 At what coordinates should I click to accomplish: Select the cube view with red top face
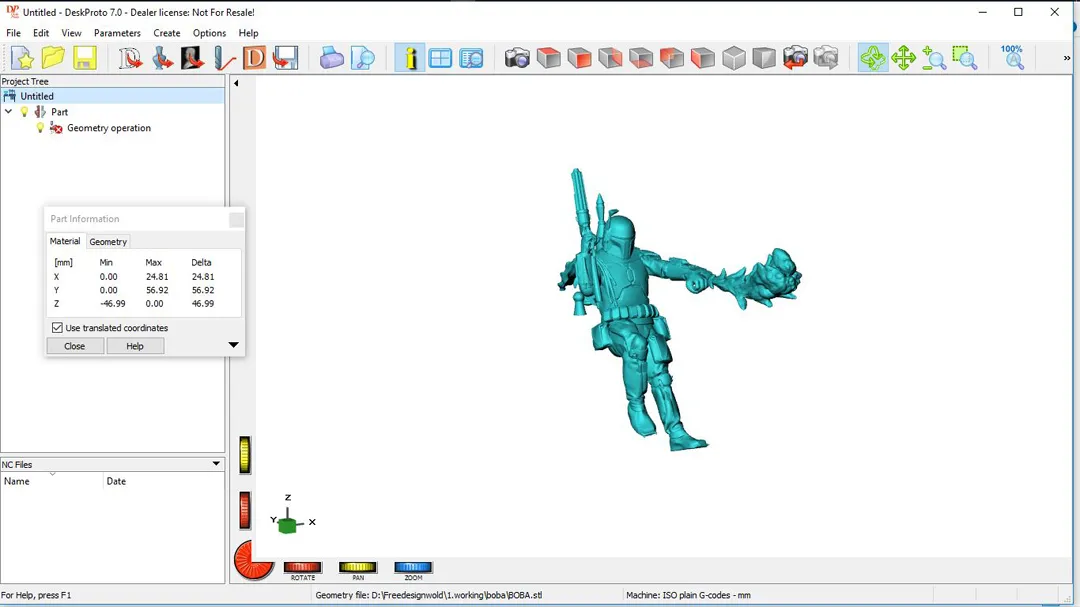[x=548, y=58]
